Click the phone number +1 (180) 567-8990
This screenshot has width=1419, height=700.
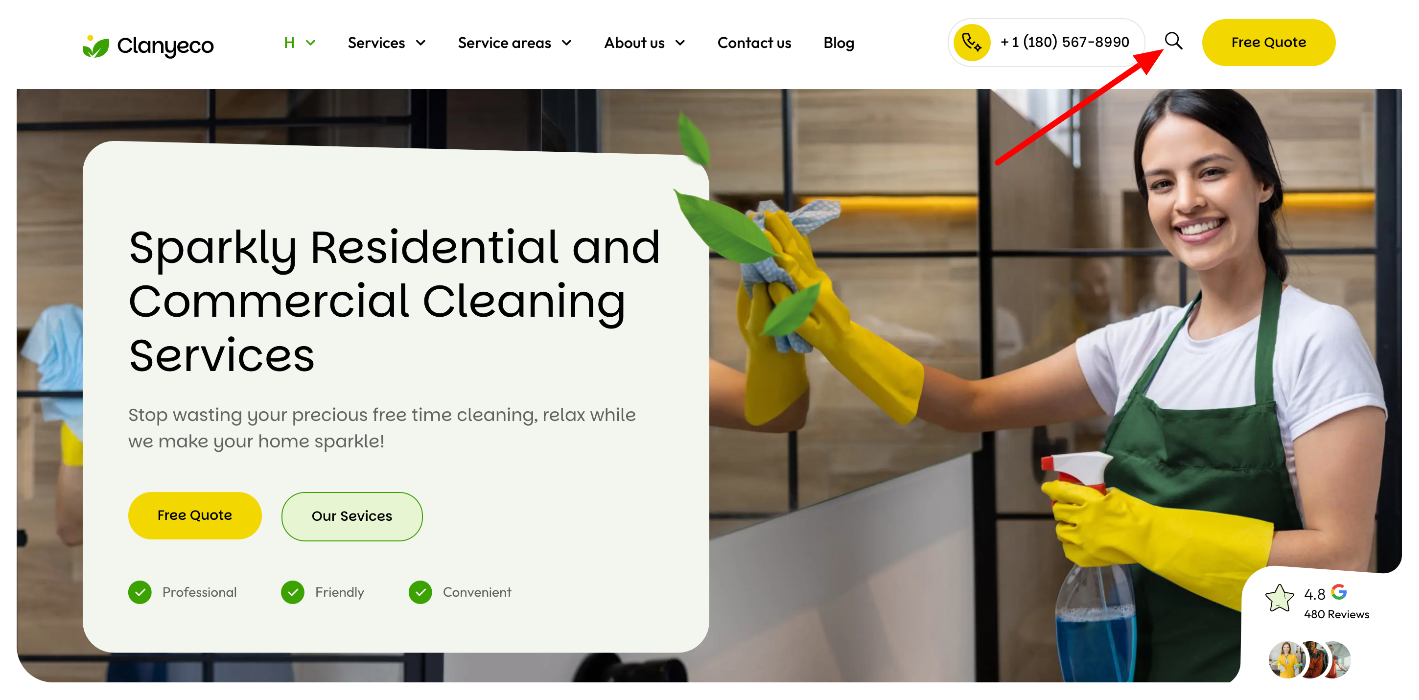(1065, 42)
